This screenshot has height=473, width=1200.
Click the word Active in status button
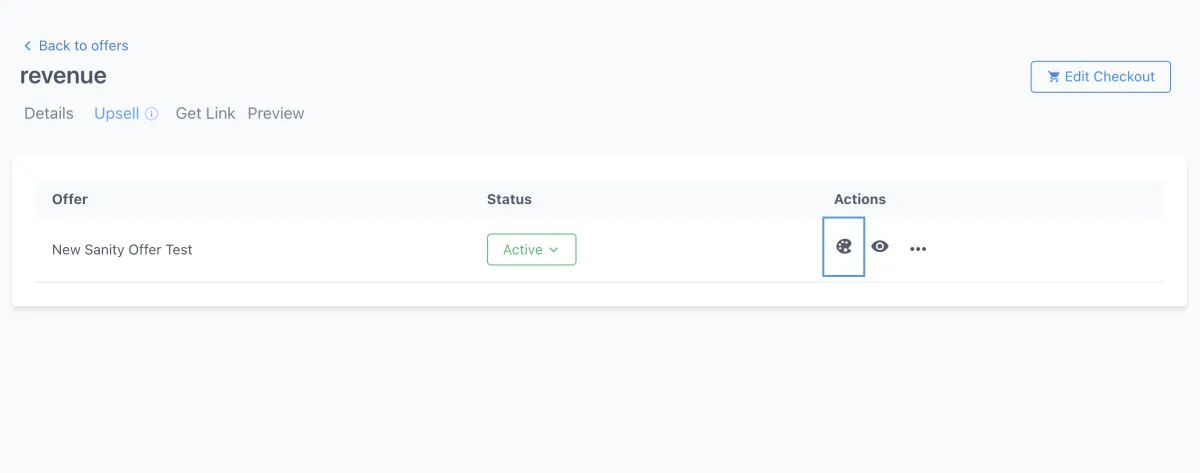coord(522,250)
